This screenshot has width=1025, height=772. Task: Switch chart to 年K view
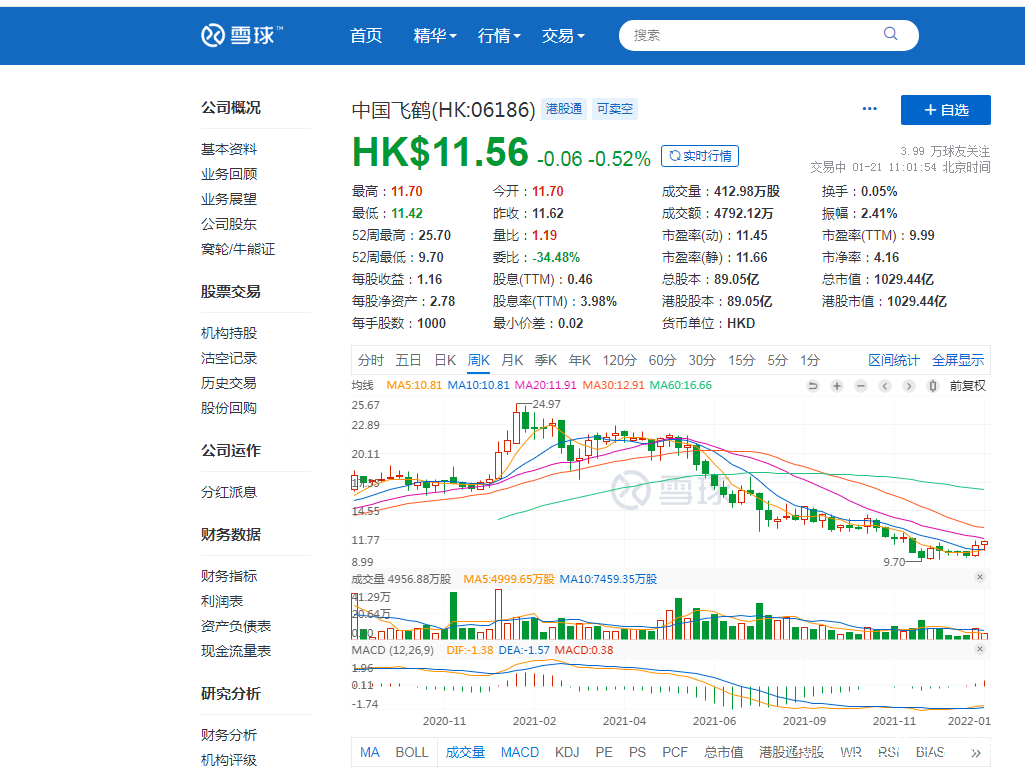click(580, 360)
